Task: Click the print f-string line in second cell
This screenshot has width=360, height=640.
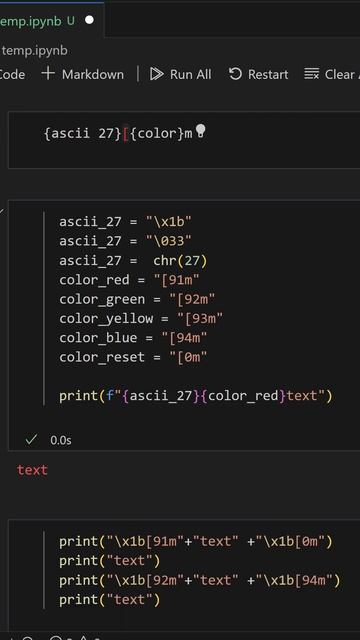Action: [196, 396]
